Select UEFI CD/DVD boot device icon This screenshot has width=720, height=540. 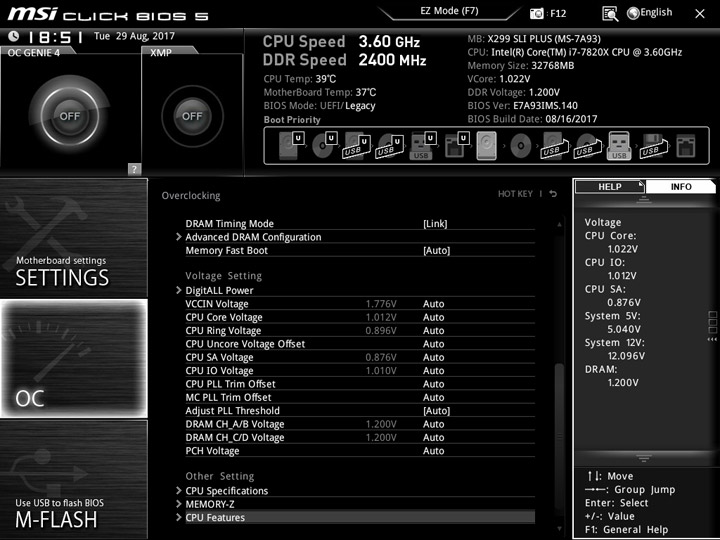tap(324, 146)
